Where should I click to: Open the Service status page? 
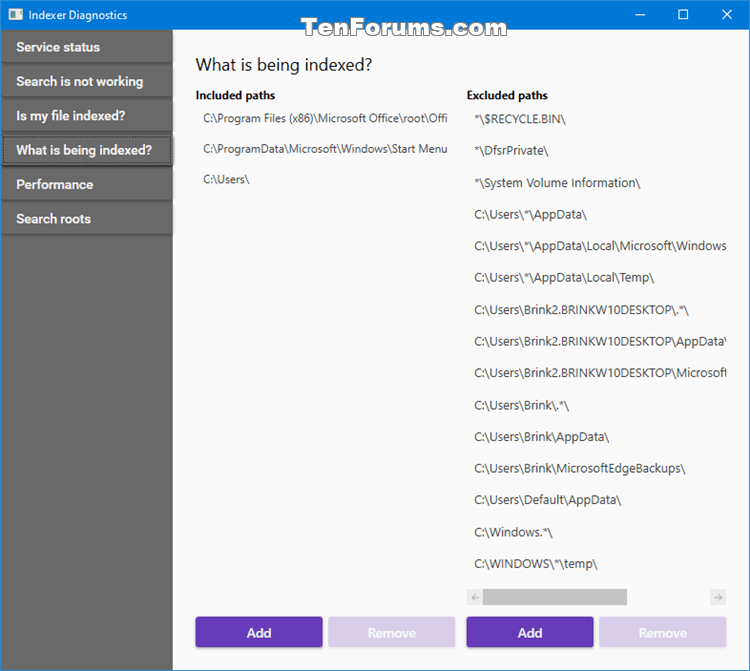[x=87, y=47]
